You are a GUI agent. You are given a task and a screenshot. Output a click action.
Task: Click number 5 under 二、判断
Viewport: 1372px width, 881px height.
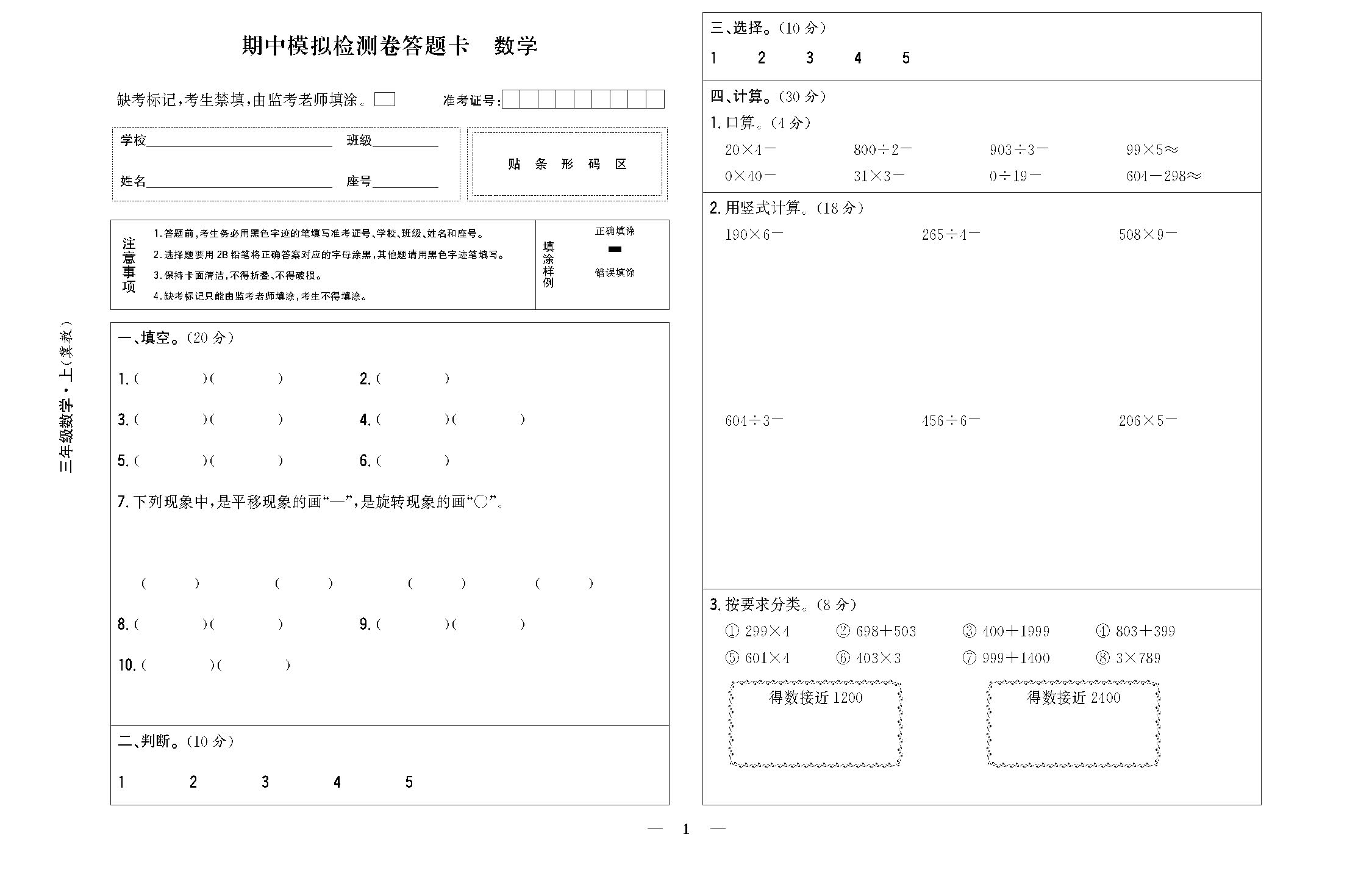coord(409,782)
